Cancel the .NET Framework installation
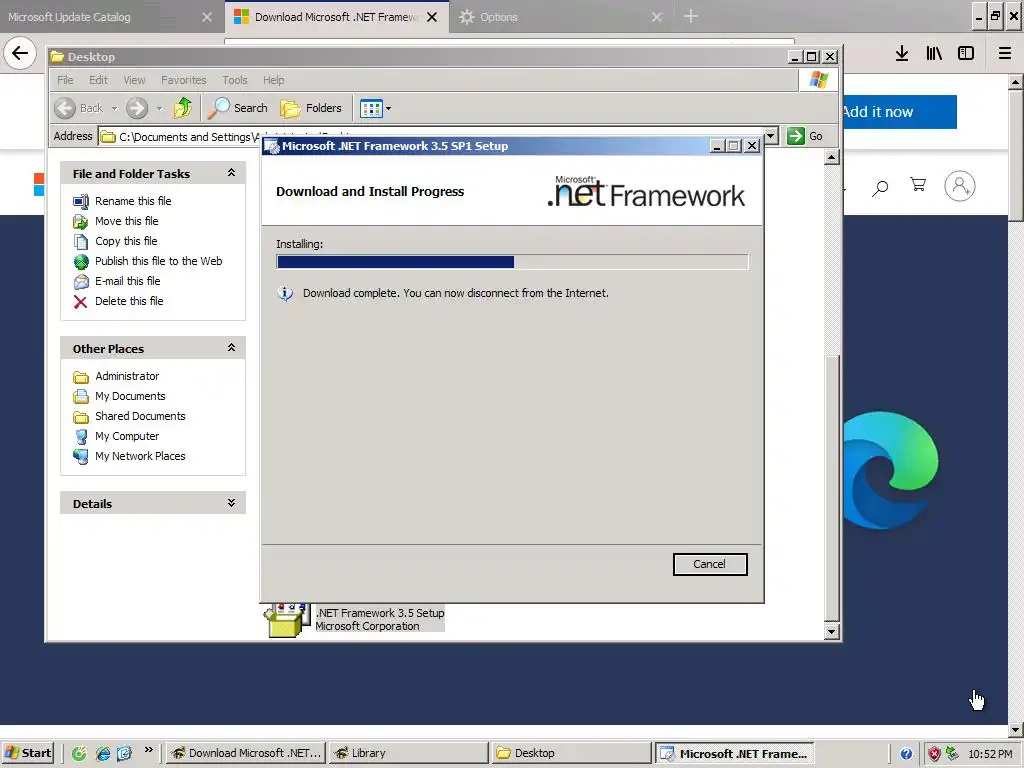Image resolution: width=1024 pixels, height=768 pixels. 709,564
